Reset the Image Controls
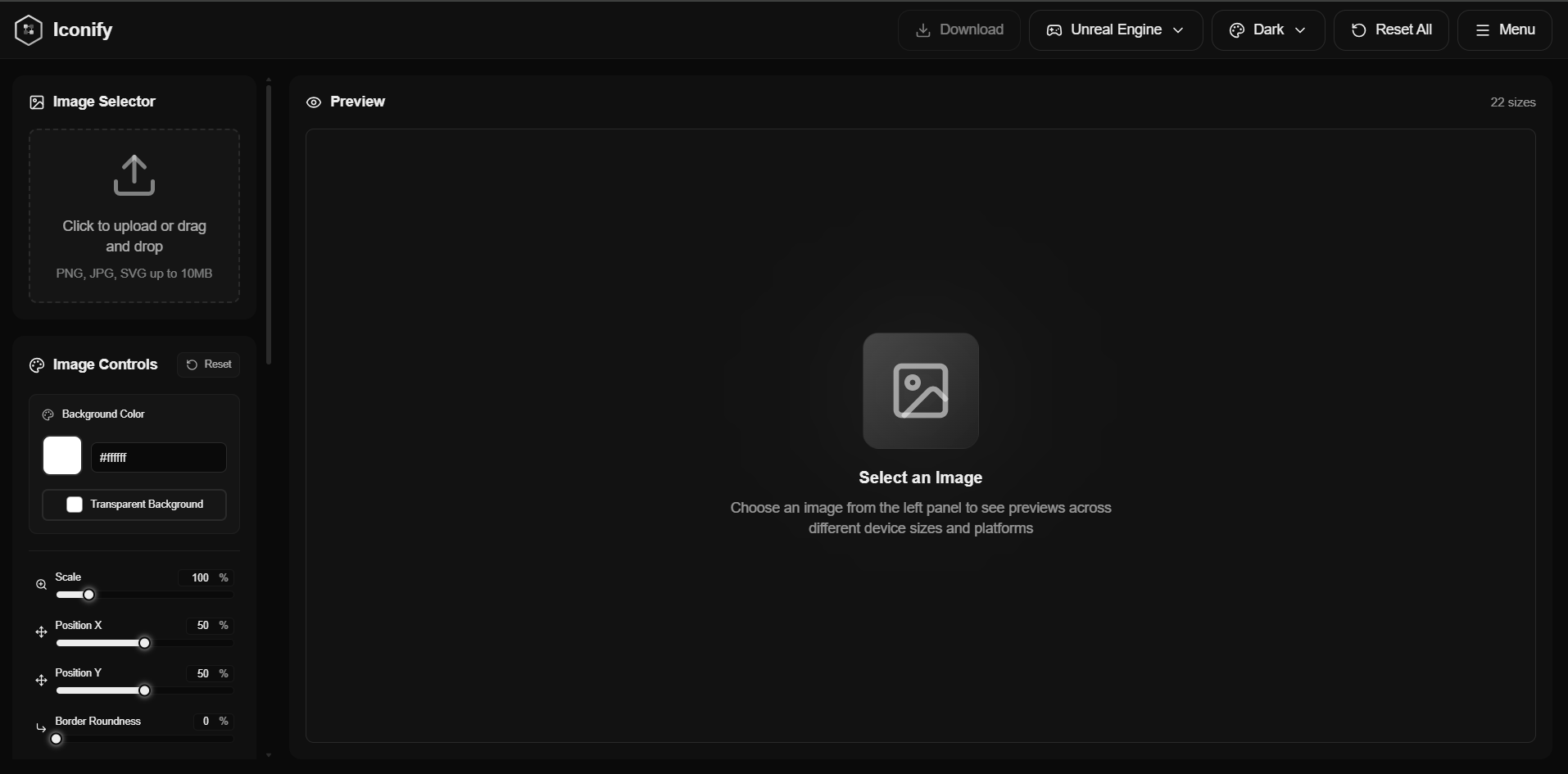 tap(208, 364)
